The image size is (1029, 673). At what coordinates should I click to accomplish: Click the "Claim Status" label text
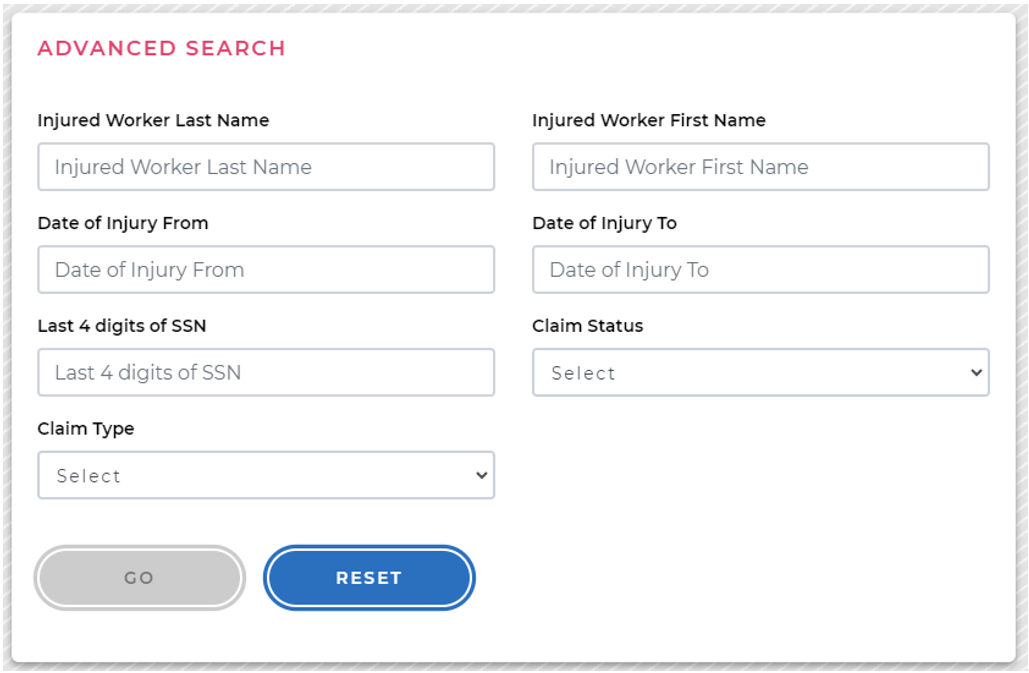[x=588, y=326]
